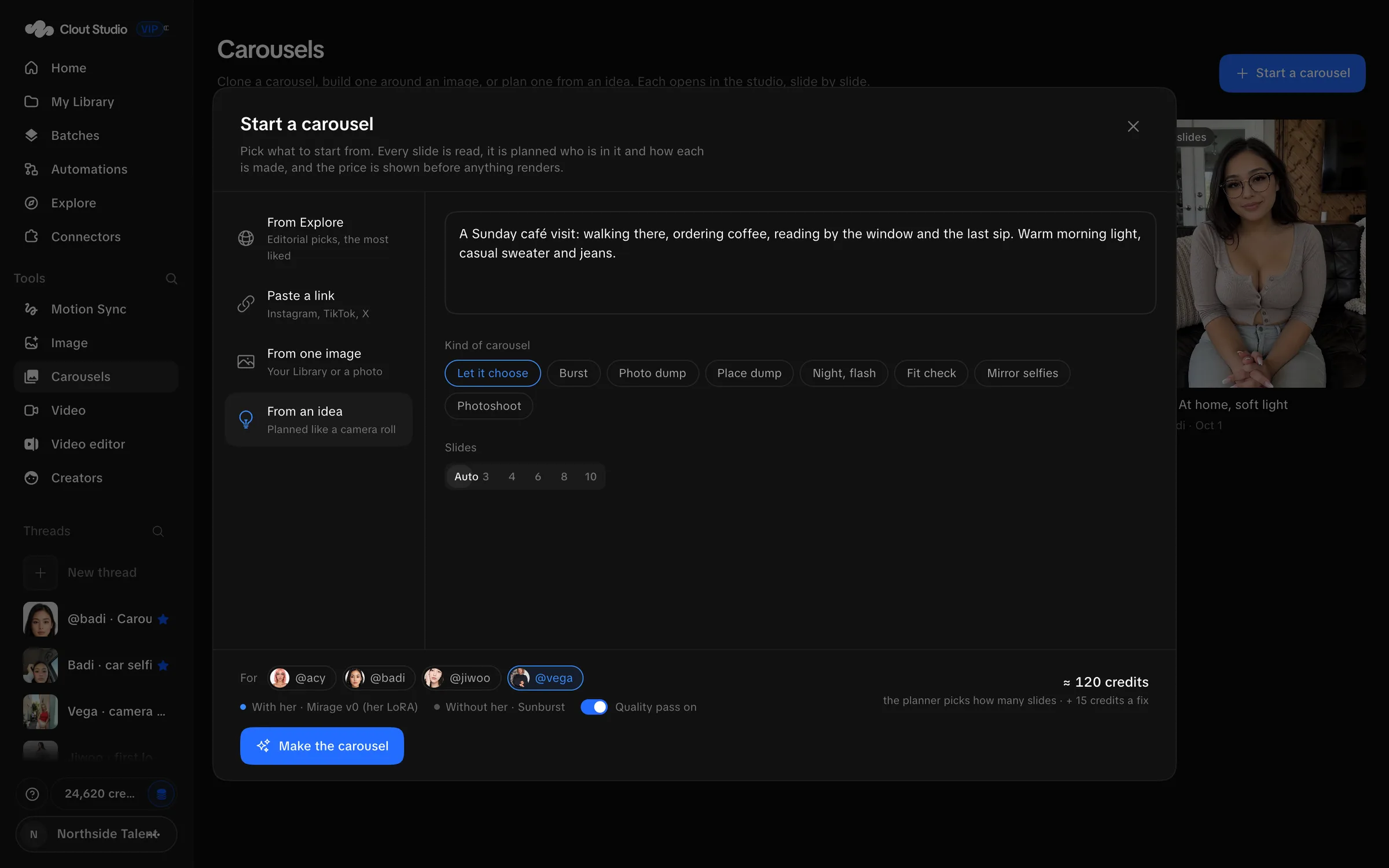Screen dimensions: 1389x868
Task: Pick creator @vega
Action: click(x=545, y=678)
